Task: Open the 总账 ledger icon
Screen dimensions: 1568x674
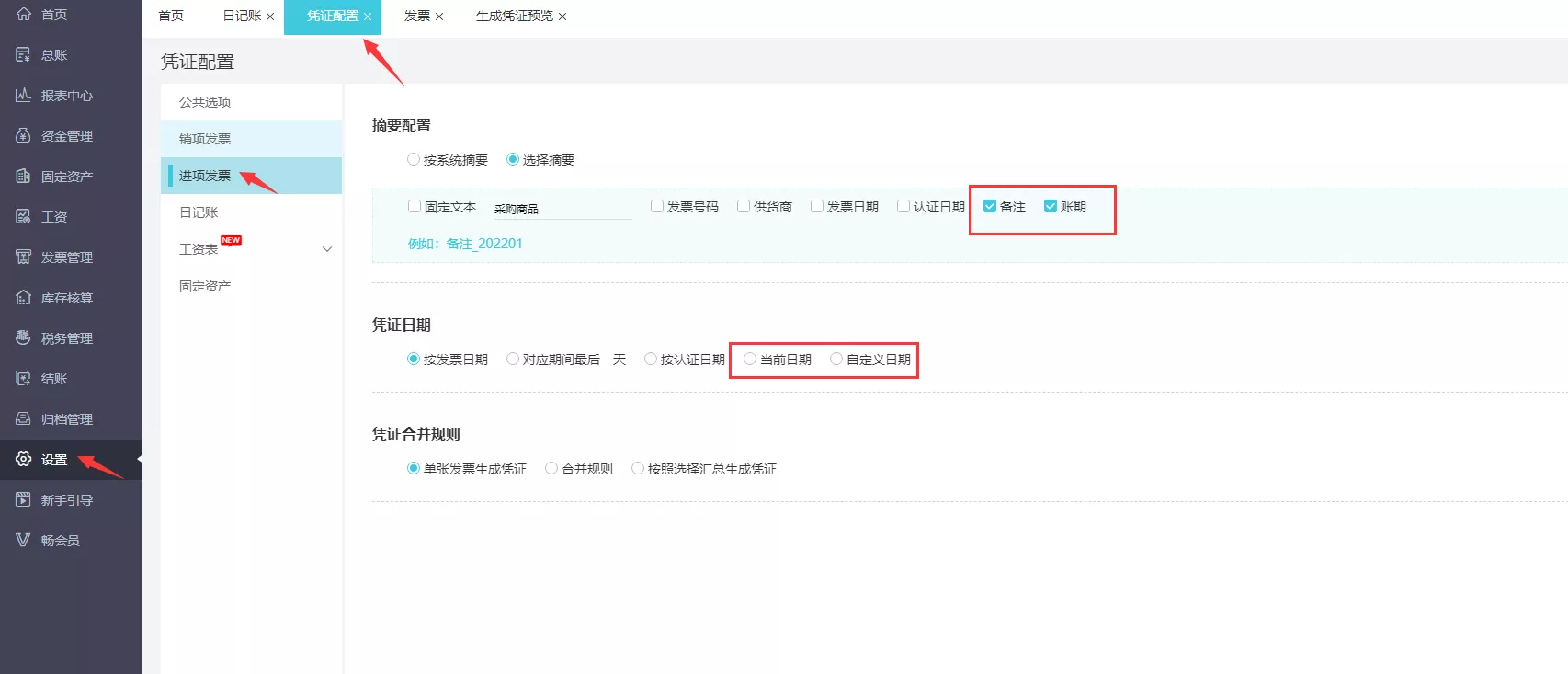Action: point(24,55)
